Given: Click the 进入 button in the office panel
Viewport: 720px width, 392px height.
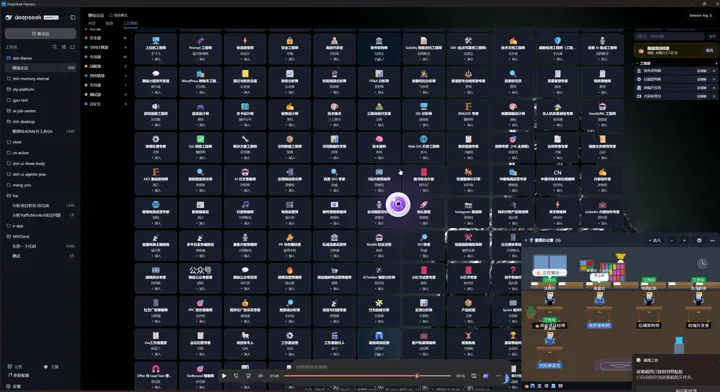Looking at the screenshot, I should point(655,240).
